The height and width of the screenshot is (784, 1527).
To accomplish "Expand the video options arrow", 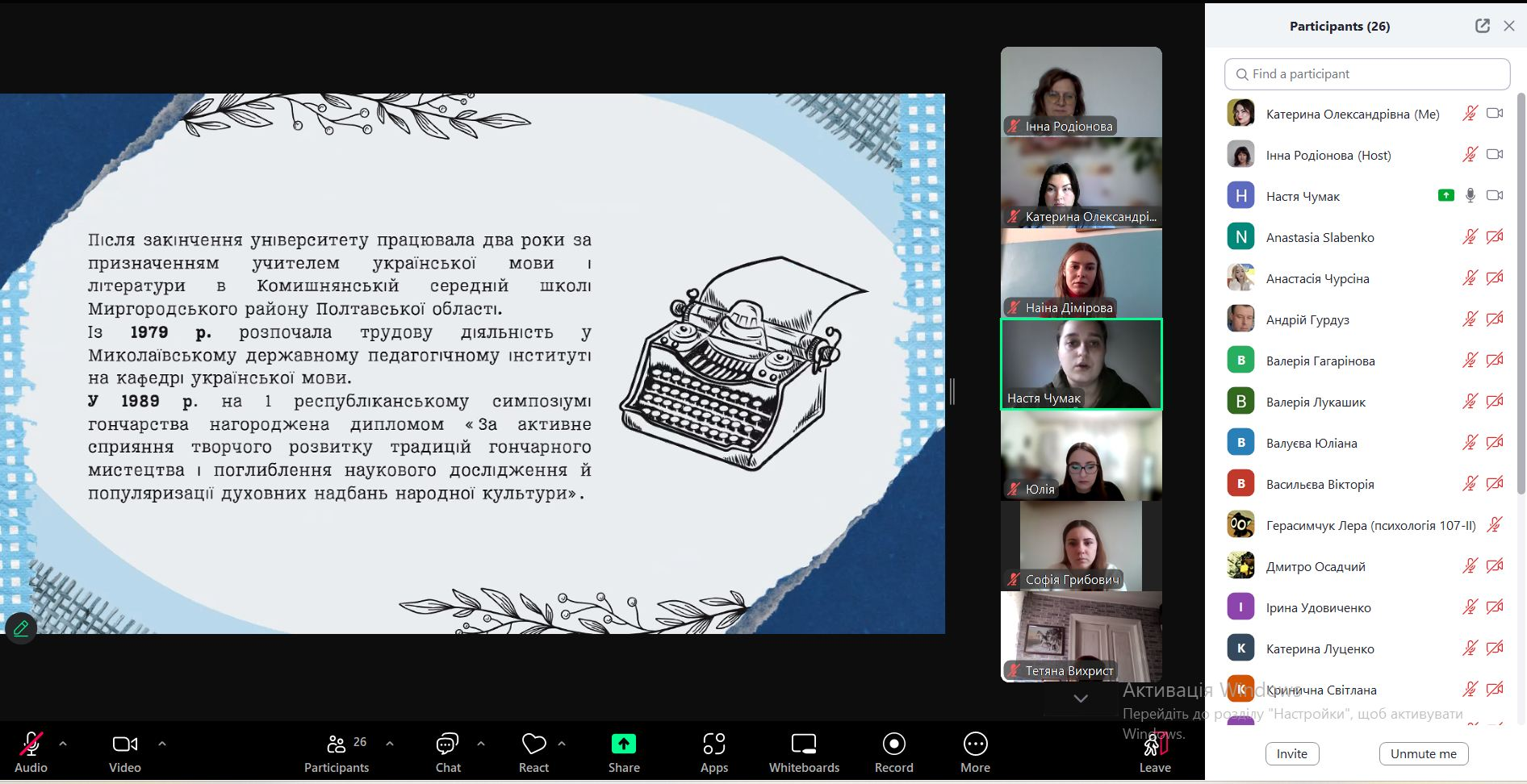I will (161, 744).
